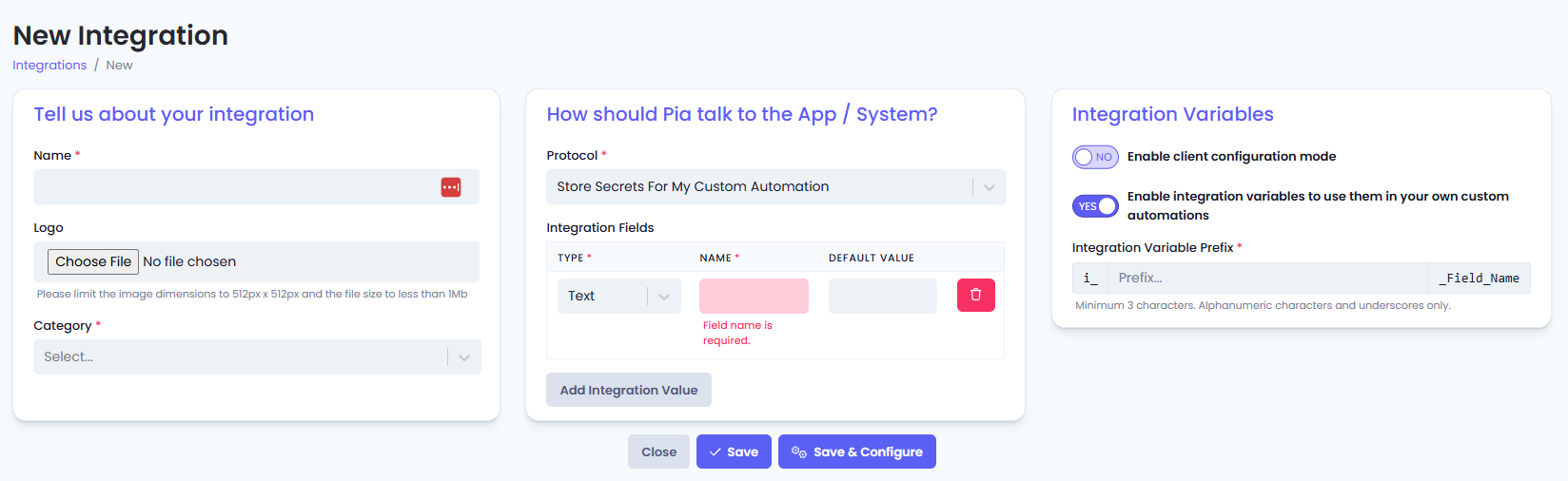Toggle Enable client configuration mode switch

point(1095,157)
